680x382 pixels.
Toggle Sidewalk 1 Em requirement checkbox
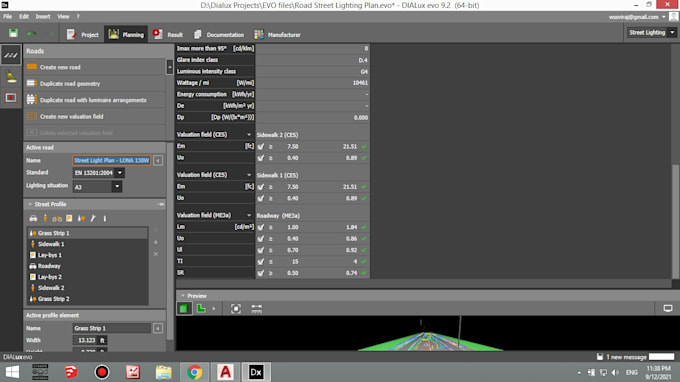[x=261, y=187]
